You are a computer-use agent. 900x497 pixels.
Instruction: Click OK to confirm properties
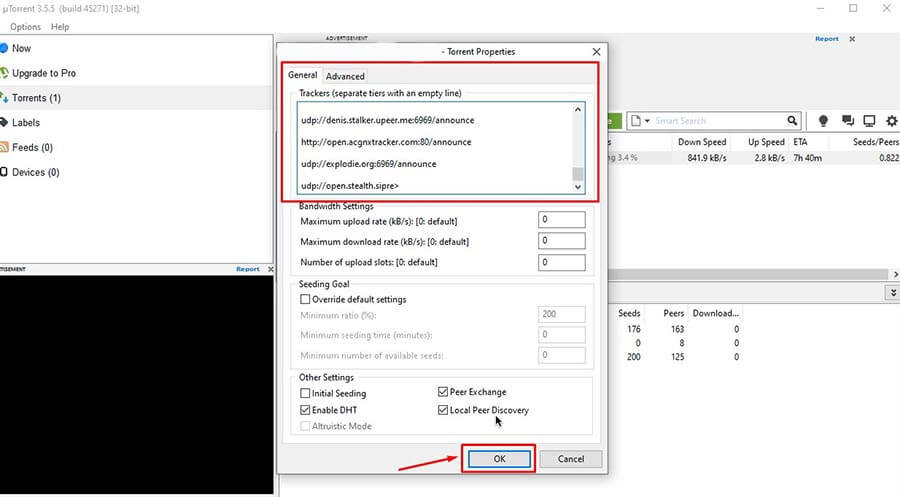499,459
